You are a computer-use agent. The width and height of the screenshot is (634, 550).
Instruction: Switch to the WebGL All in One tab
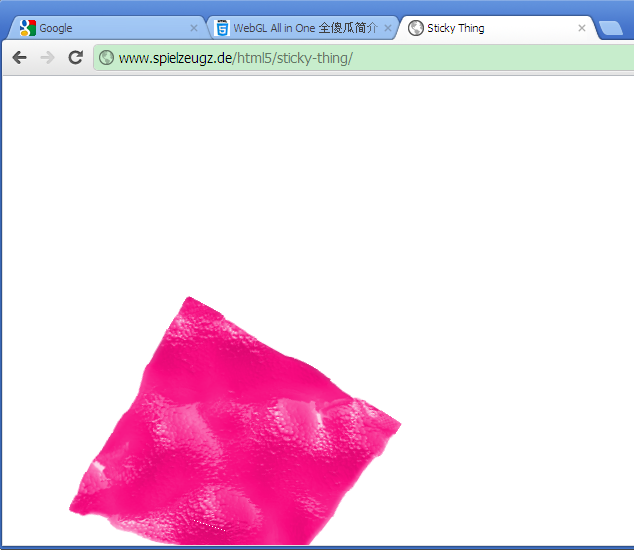(x=302, y=28)
